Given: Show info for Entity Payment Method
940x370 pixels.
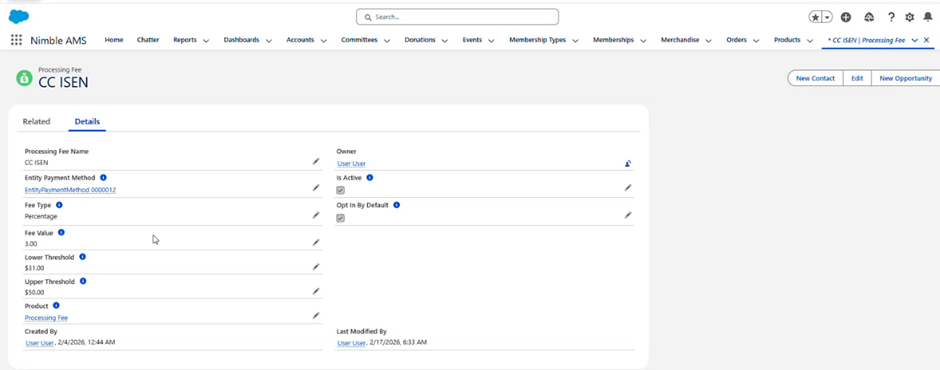Looking at the screenshot, I should tap(103, 178).
